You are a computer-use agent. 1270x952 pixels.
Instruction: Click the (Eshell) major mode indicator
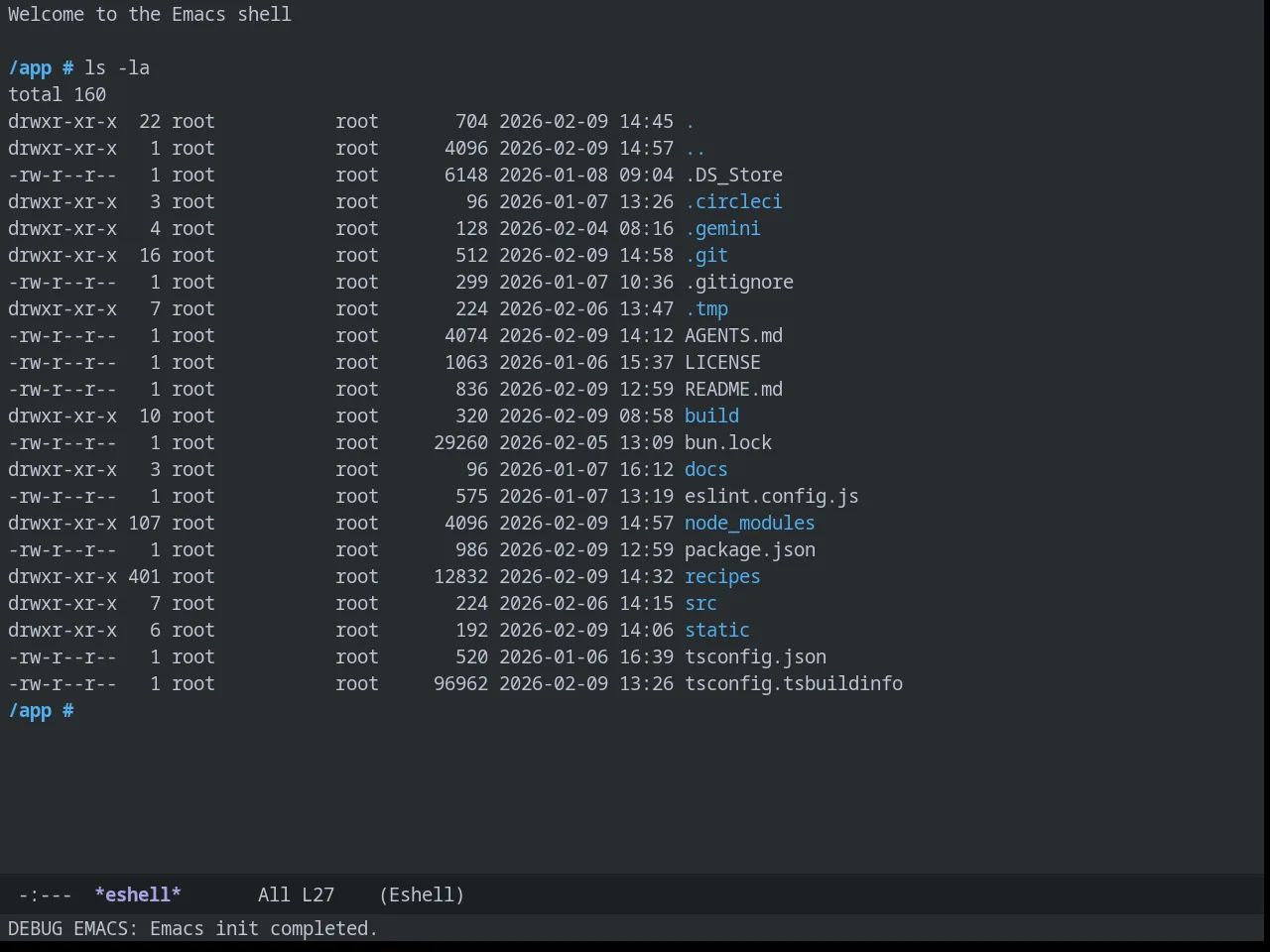[422, 894]
